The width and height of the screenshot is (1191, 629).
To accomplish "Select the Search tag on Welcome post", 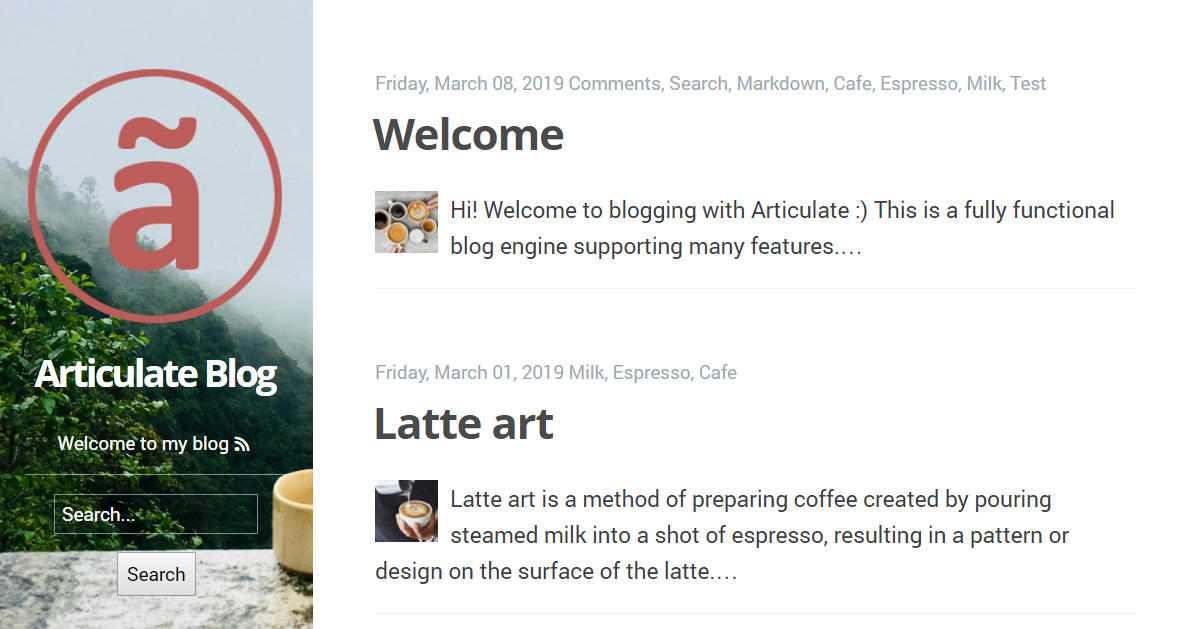I will (698, 84).
